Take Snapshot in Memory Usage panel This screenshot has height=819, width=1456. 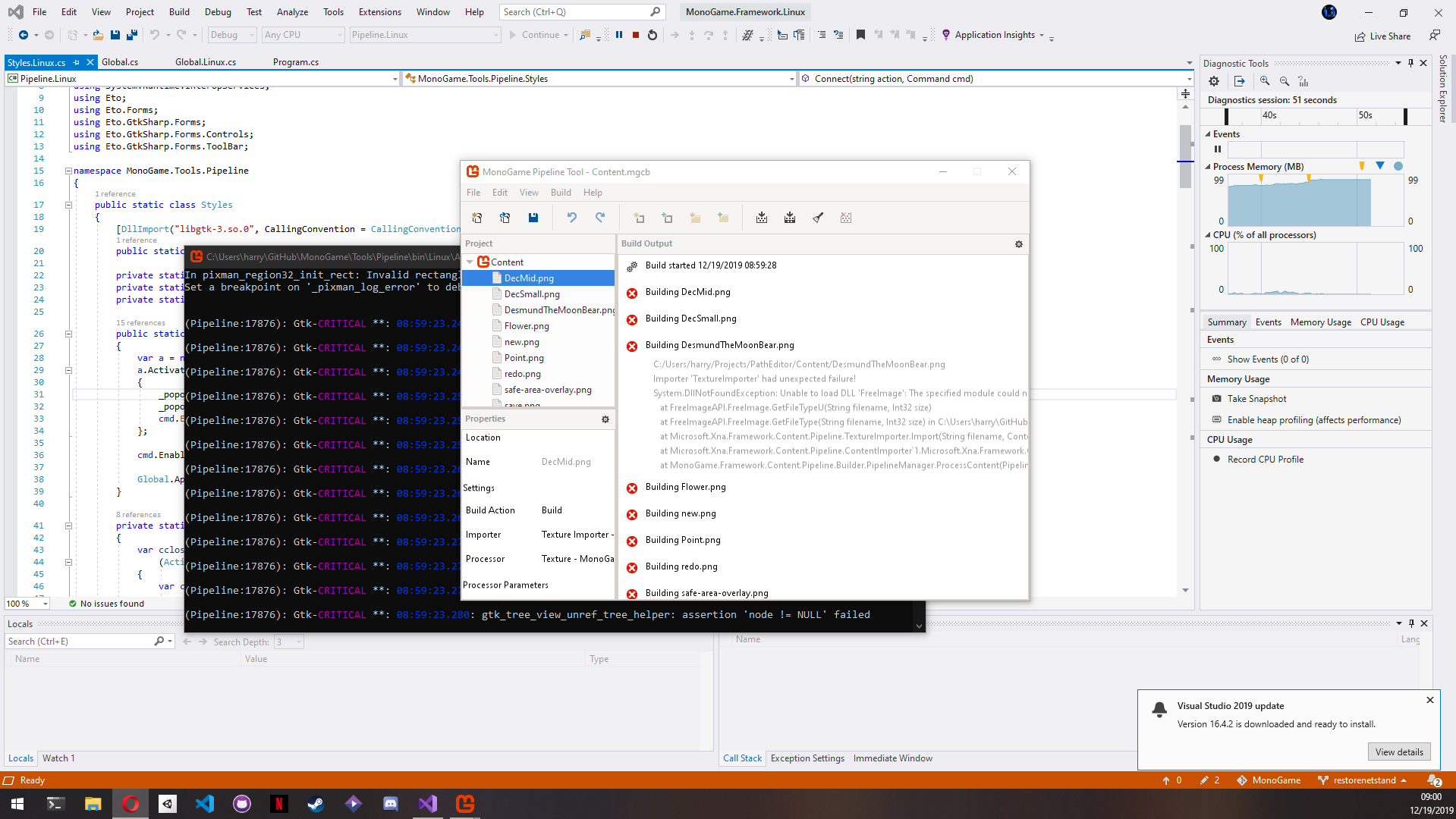click(1256, 398)
